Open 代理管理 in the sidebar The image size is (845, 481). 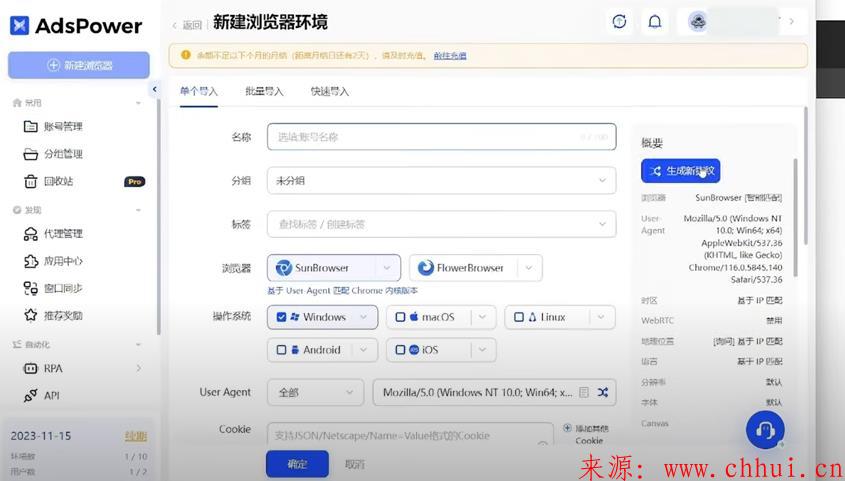[53, 234]
